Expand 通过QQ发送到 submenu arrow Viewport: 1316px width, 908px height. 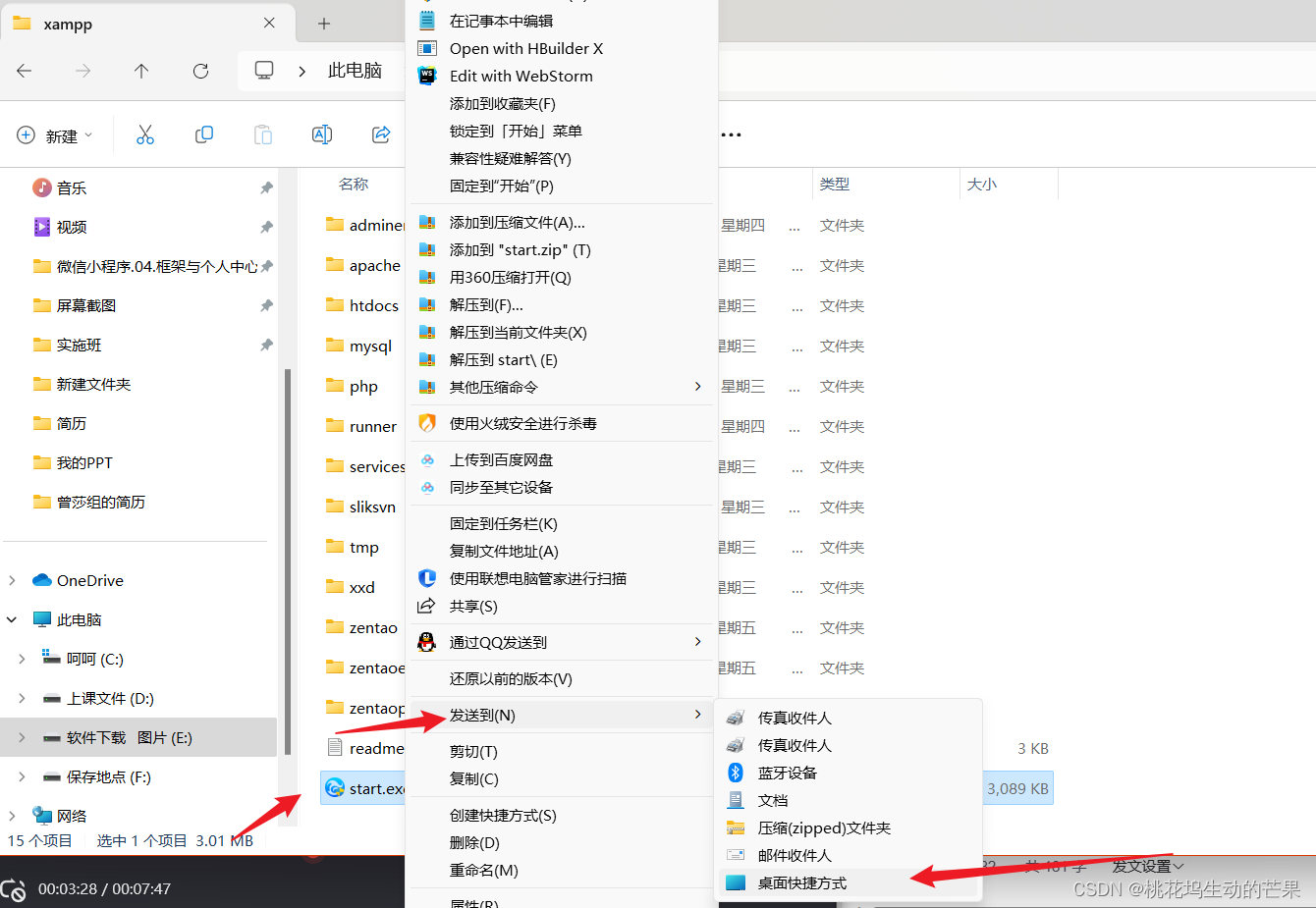[698, 642]
